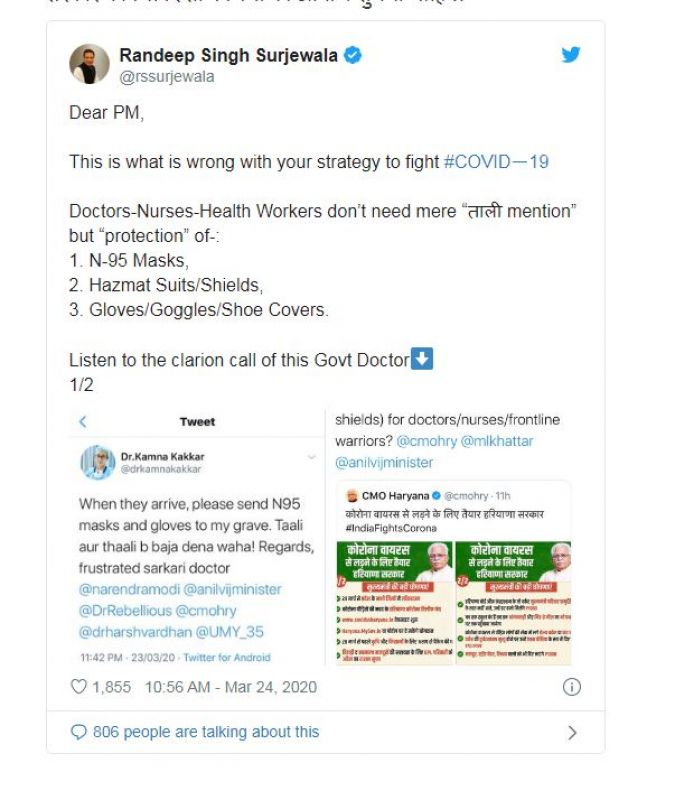Image resolution: width=675 pixels, height=800 pixels.
Task: Click the CMO Haryana account name
Action: [x=395, y=496]
